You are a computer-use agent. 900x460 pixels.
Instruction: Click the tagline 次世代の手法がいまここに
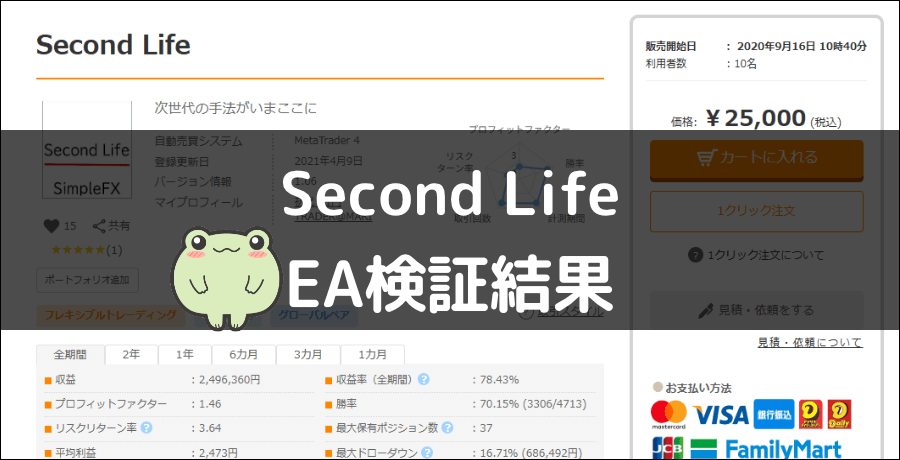[235, 107]
